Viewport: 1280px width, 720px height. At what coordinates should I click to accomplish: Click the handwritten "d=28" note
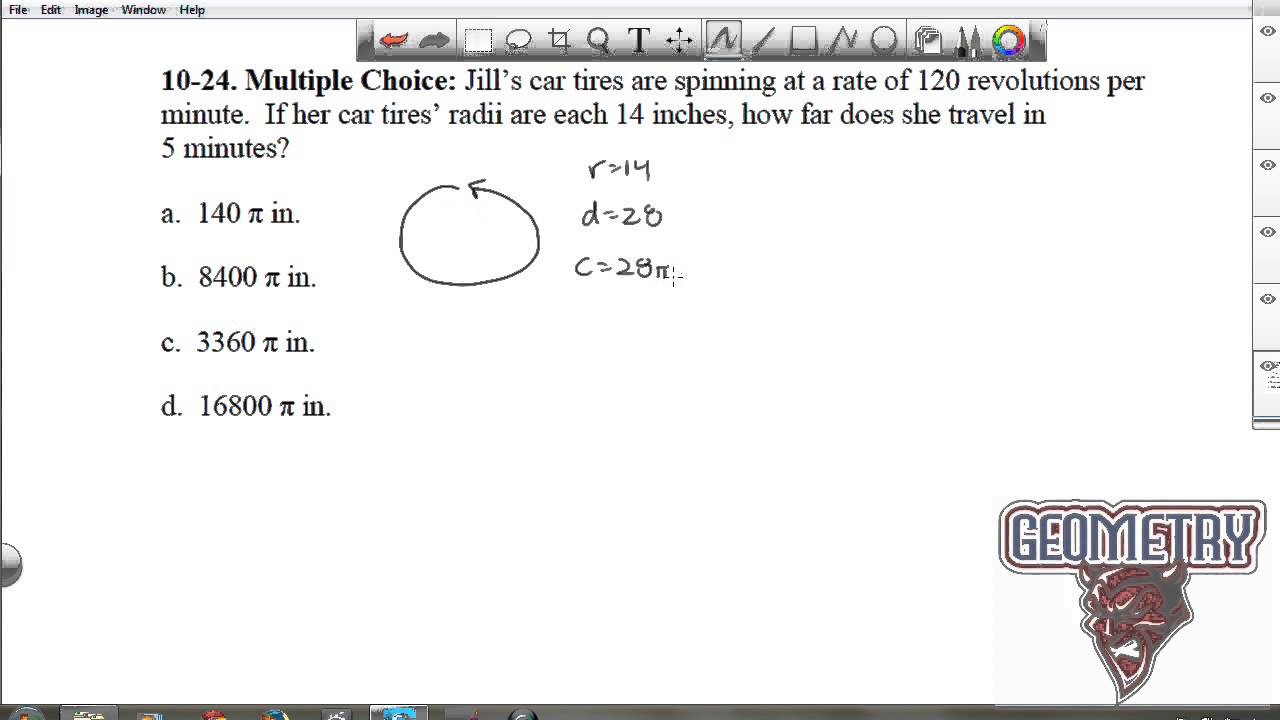point(621,215)
